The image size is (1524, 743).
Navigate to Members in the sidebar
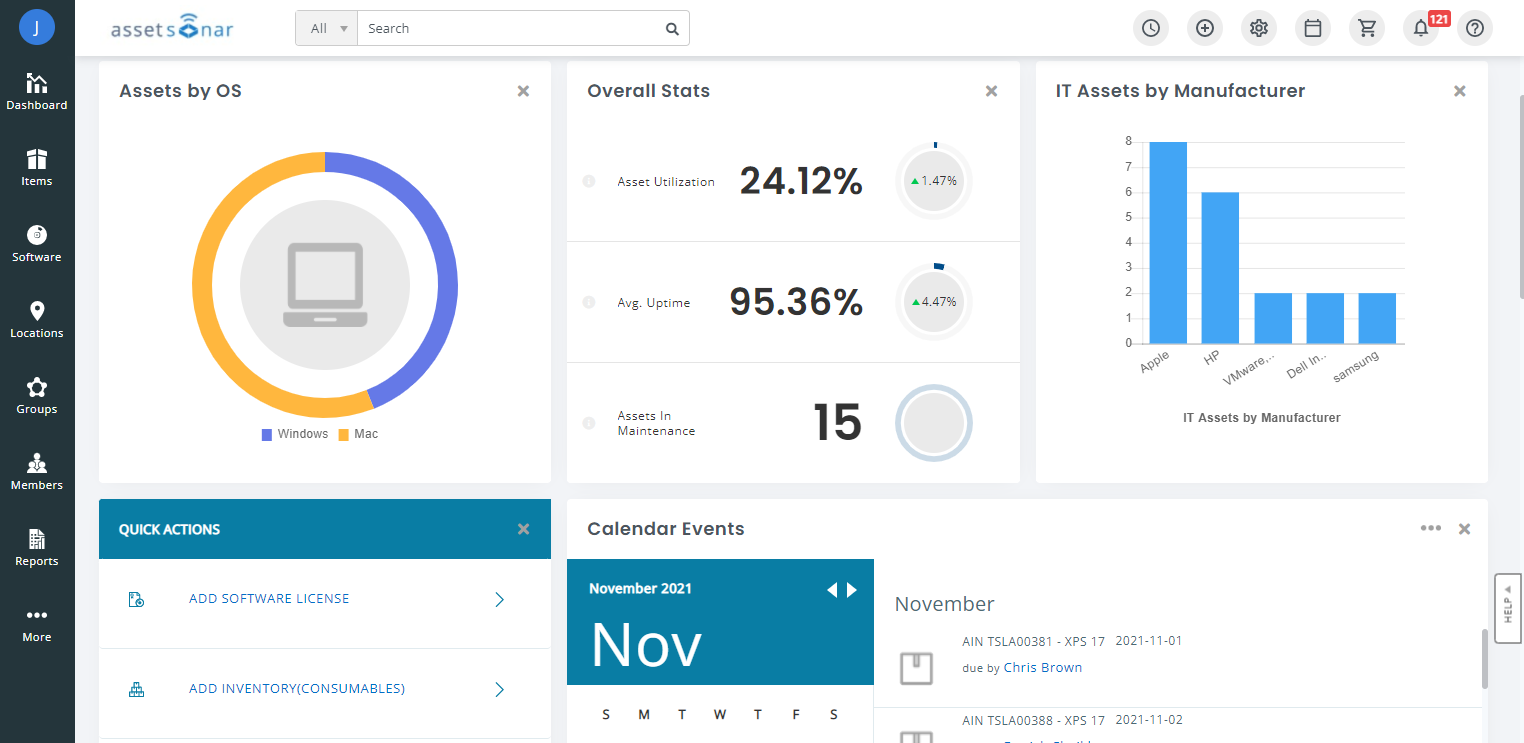point(37,471)
